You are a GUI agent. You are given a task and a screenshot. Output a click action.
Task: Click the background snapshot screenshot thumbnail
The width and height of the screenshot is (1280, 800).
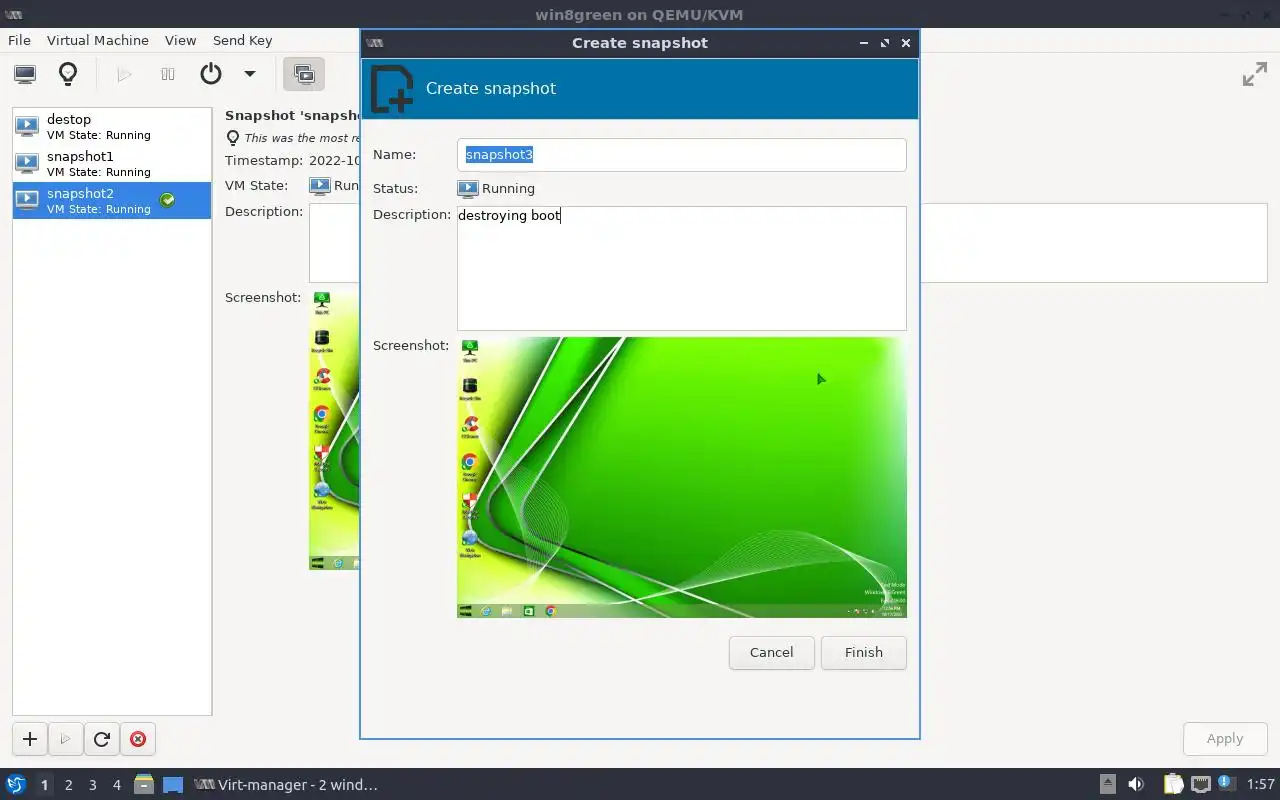coord(334,431)
